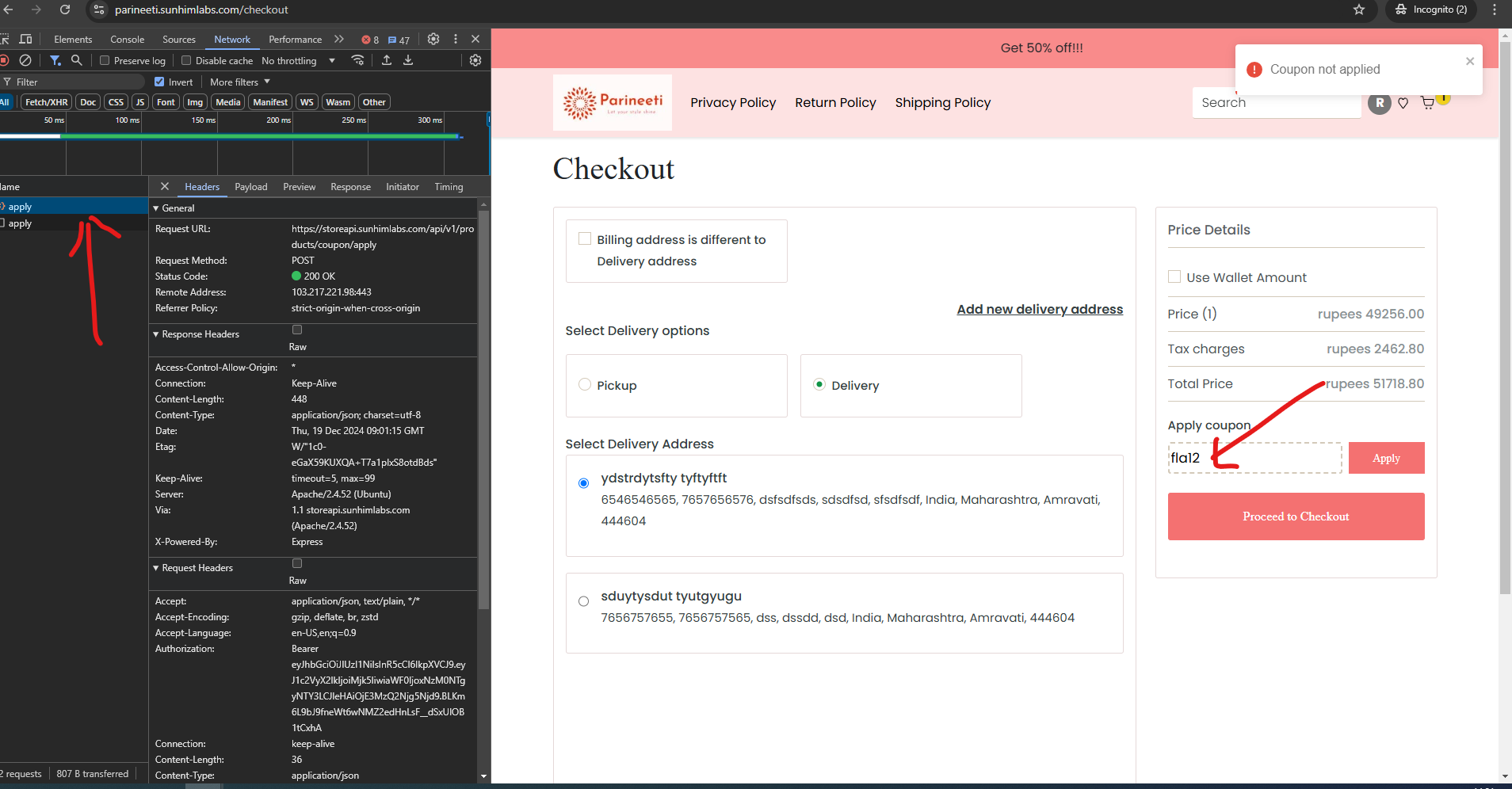
Task: Open the Preview tab
Action: [x=299, y=187]
